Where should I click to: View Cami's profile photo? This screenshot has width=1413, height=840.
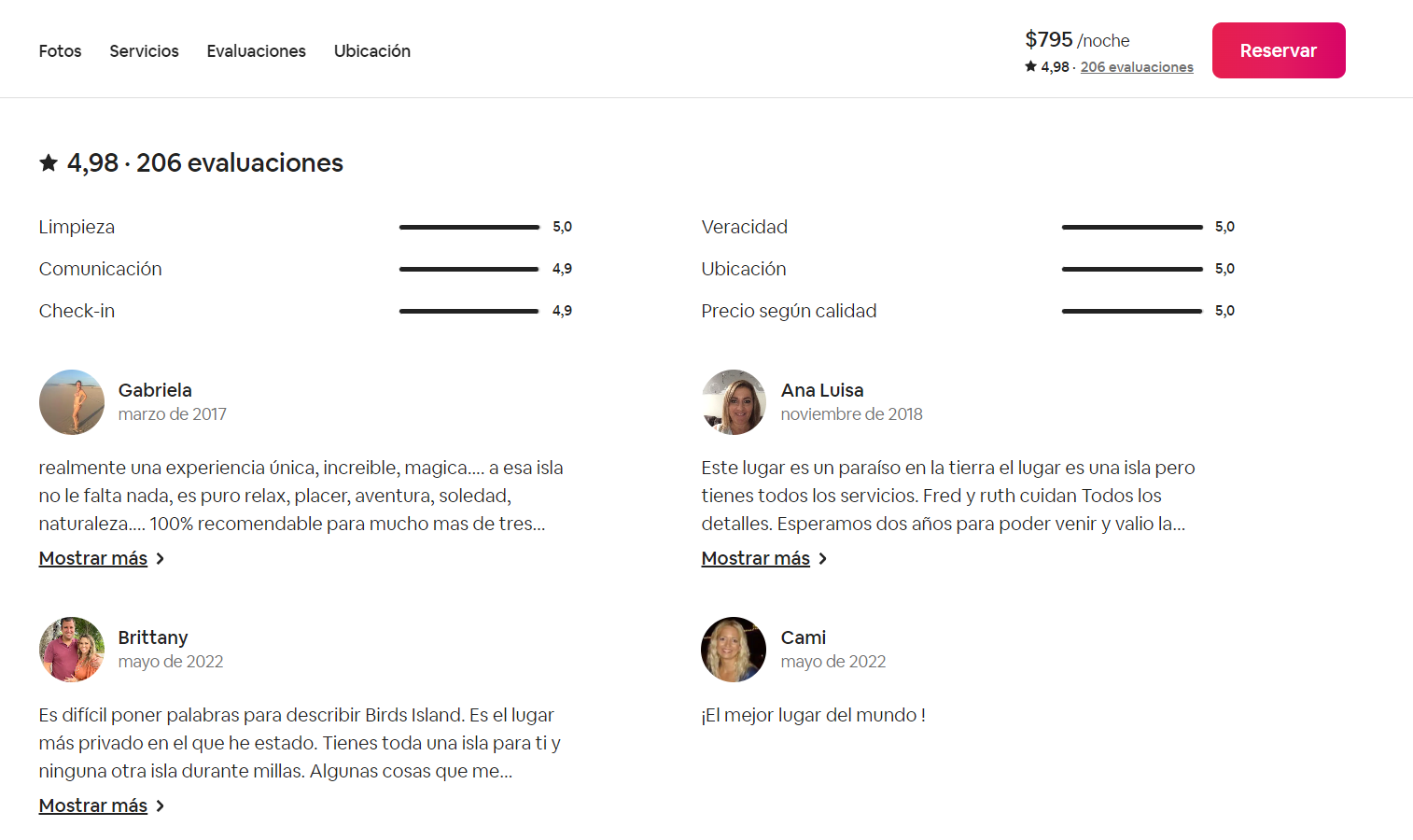pos(734,650)
